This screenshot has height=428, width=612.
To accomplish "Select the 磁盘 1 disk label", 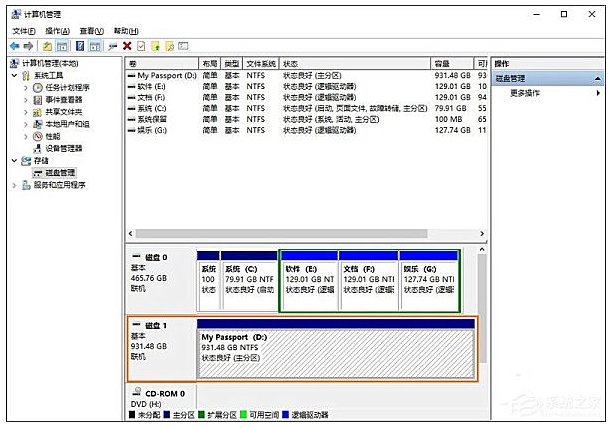I will (156, 325).
